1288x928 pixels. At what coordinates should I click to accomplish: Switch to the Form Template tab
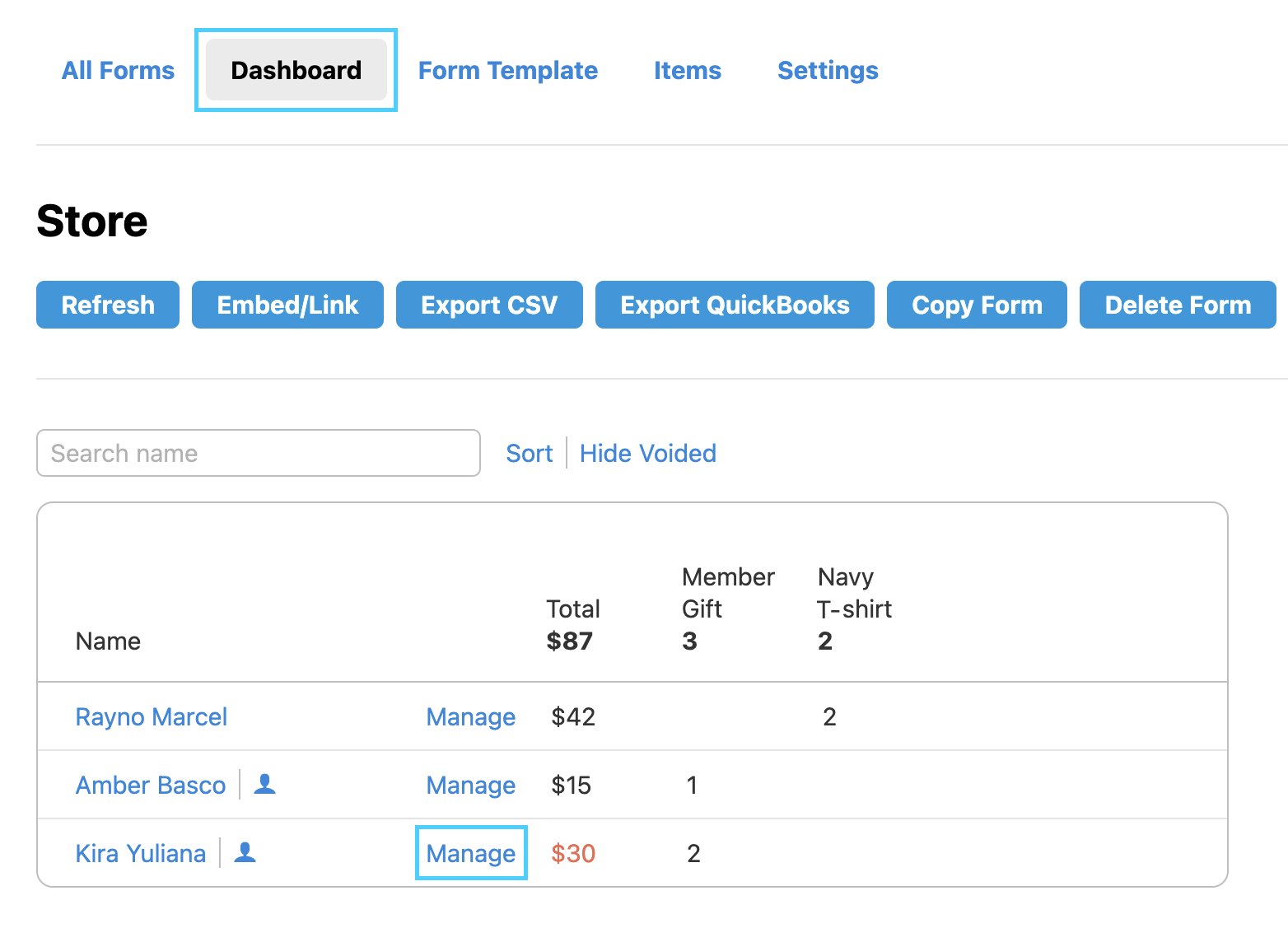point(507,71)
